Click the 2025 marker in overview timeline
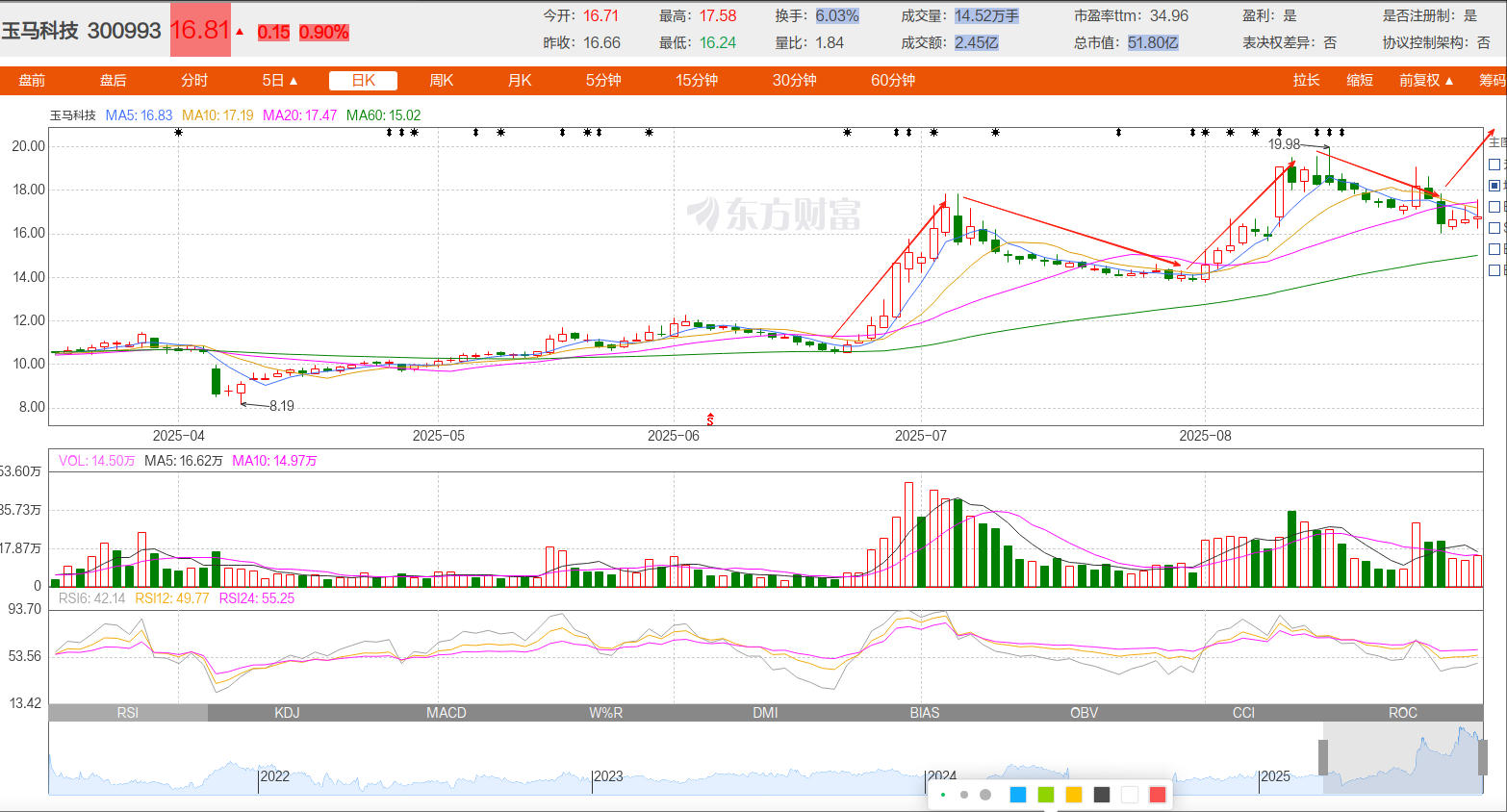The height and width of the screenshot is (812, 1507). pyautogui.click(x=1275, y=776)
